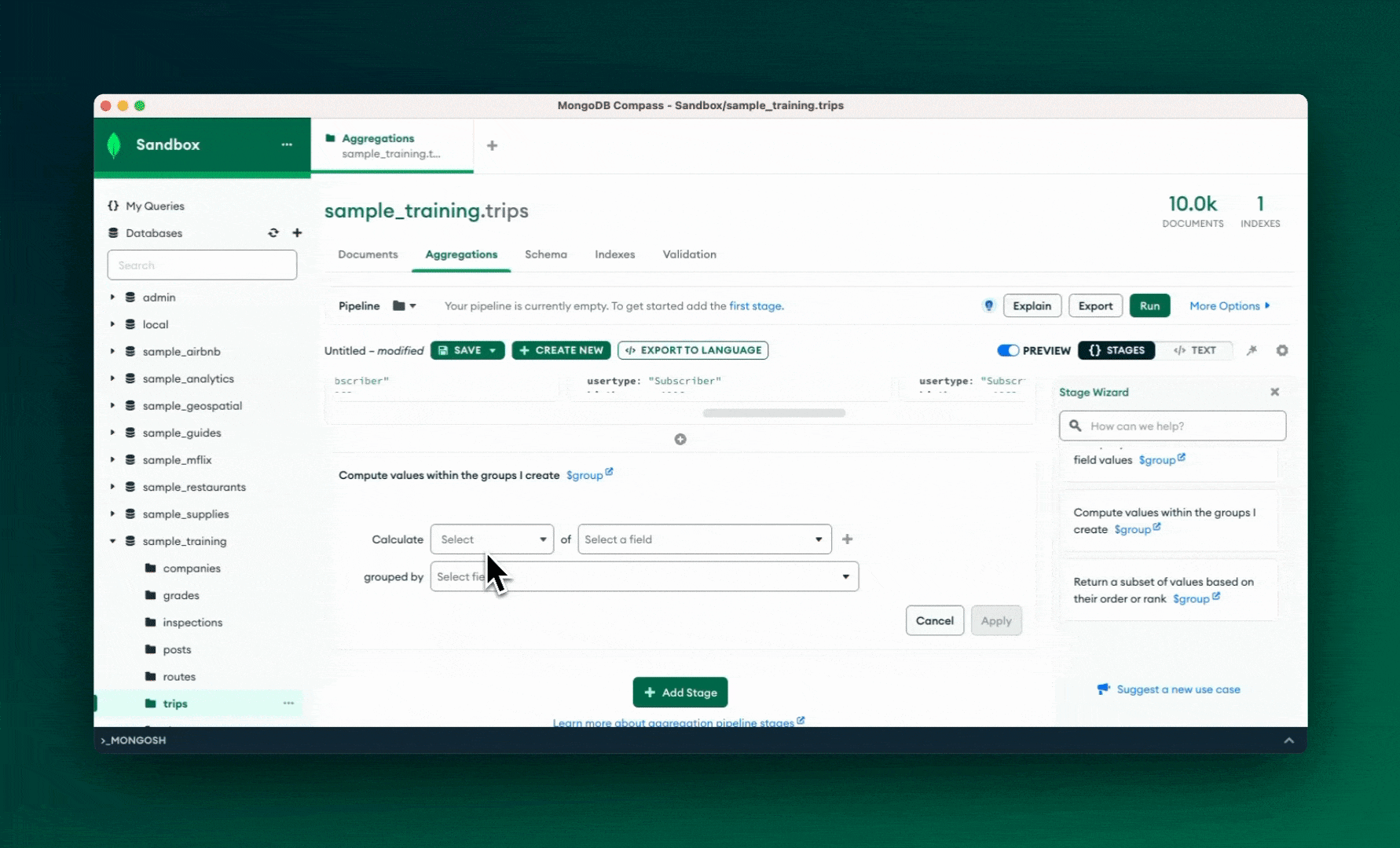Viewport: 1400px width, 848px height.
Task: Switch pipeline view to TEXT mode
Action: [1196, 350]
